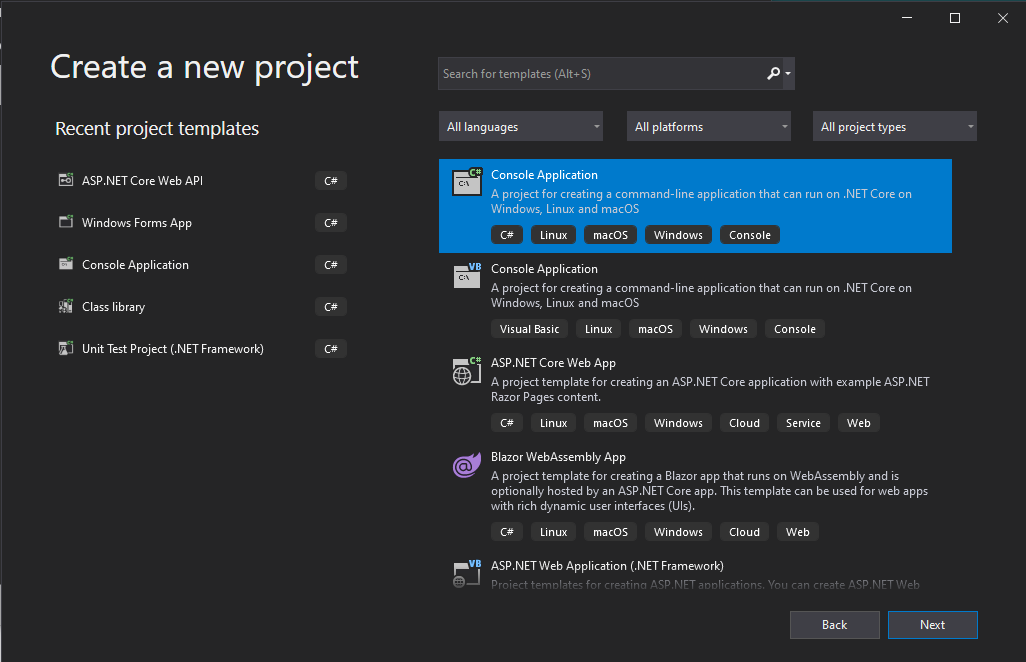
Task: Click the Unit Test Project icon
Action: coord(66,348)
